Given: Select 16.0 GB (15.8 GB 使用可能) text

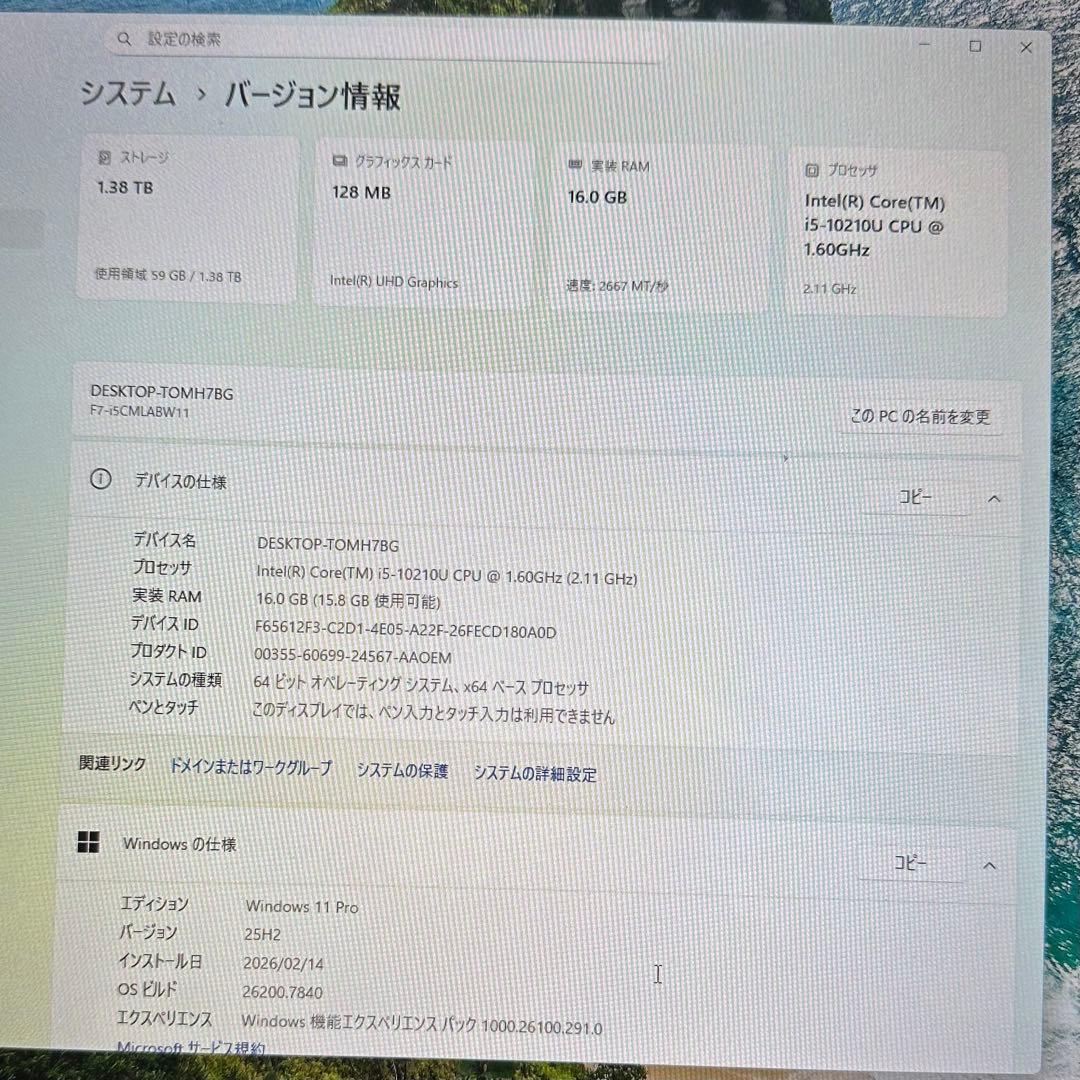Looking at the screenshot, I should click(x=348, y=601).
